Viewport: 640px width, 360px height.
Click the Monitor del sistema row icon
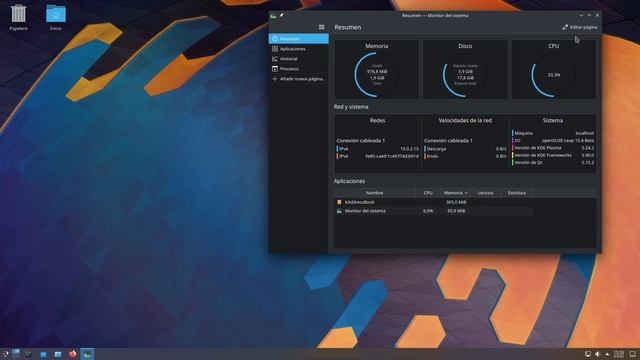click(339, 211)
